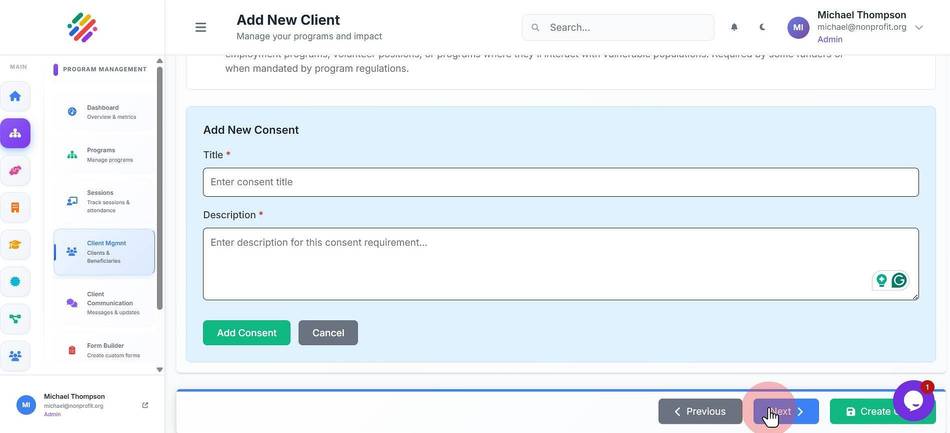950x433 pixels.
Task: Go to Sessions in sidebar
Action: 104,201
